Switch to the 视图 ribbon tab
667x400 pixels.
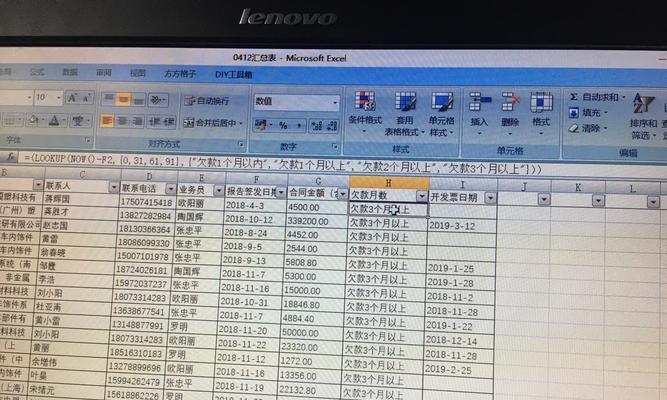[137, 73]
